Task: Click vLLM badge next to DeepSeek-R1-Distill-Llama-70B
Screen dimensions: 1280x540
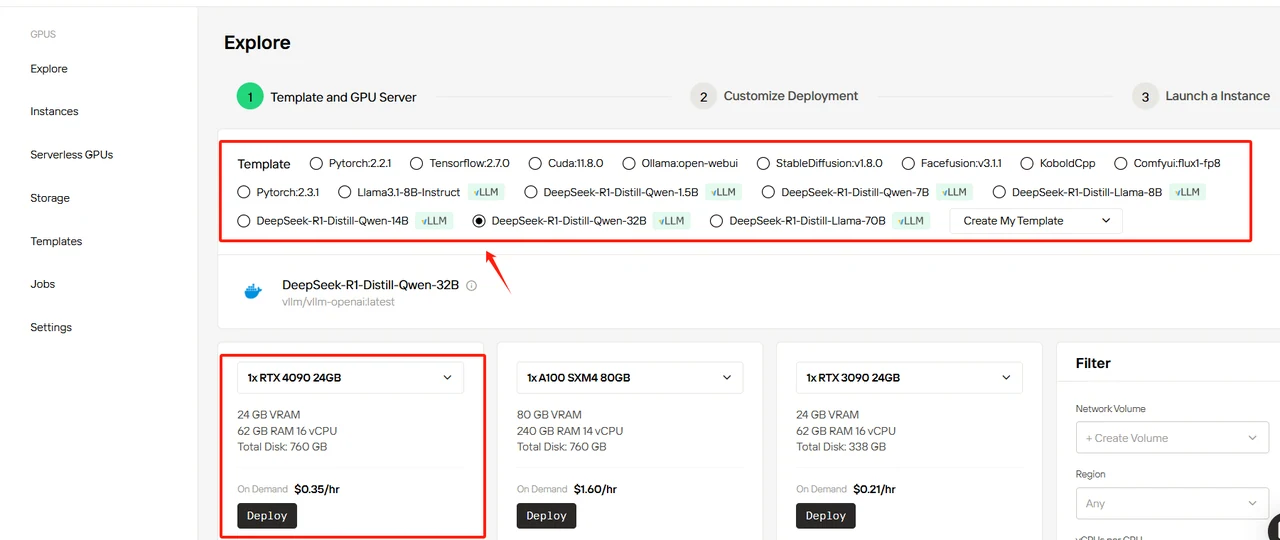Action: point(913,221)
